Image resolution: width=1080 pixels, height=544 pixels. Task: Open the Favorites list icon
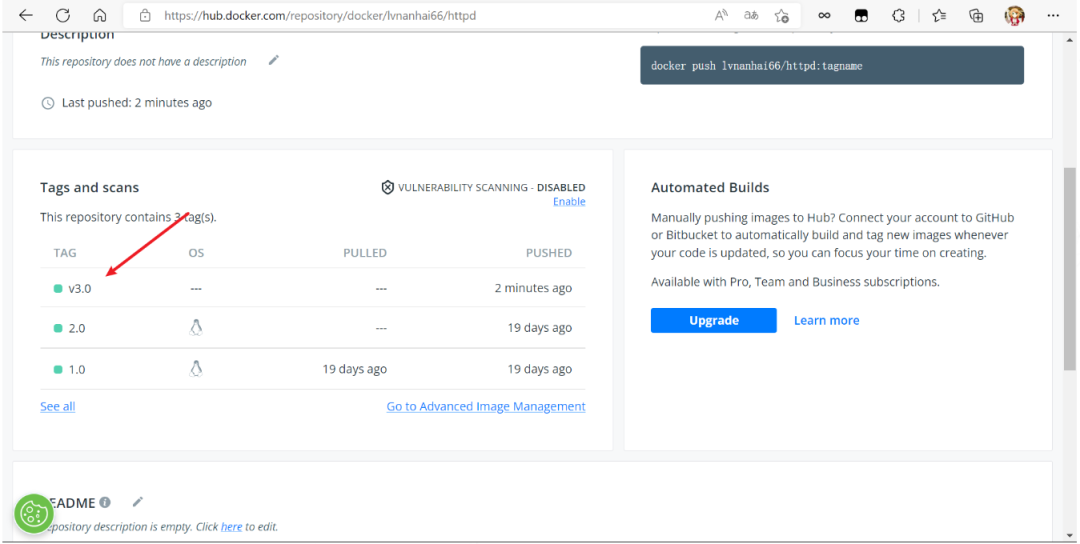939,15
